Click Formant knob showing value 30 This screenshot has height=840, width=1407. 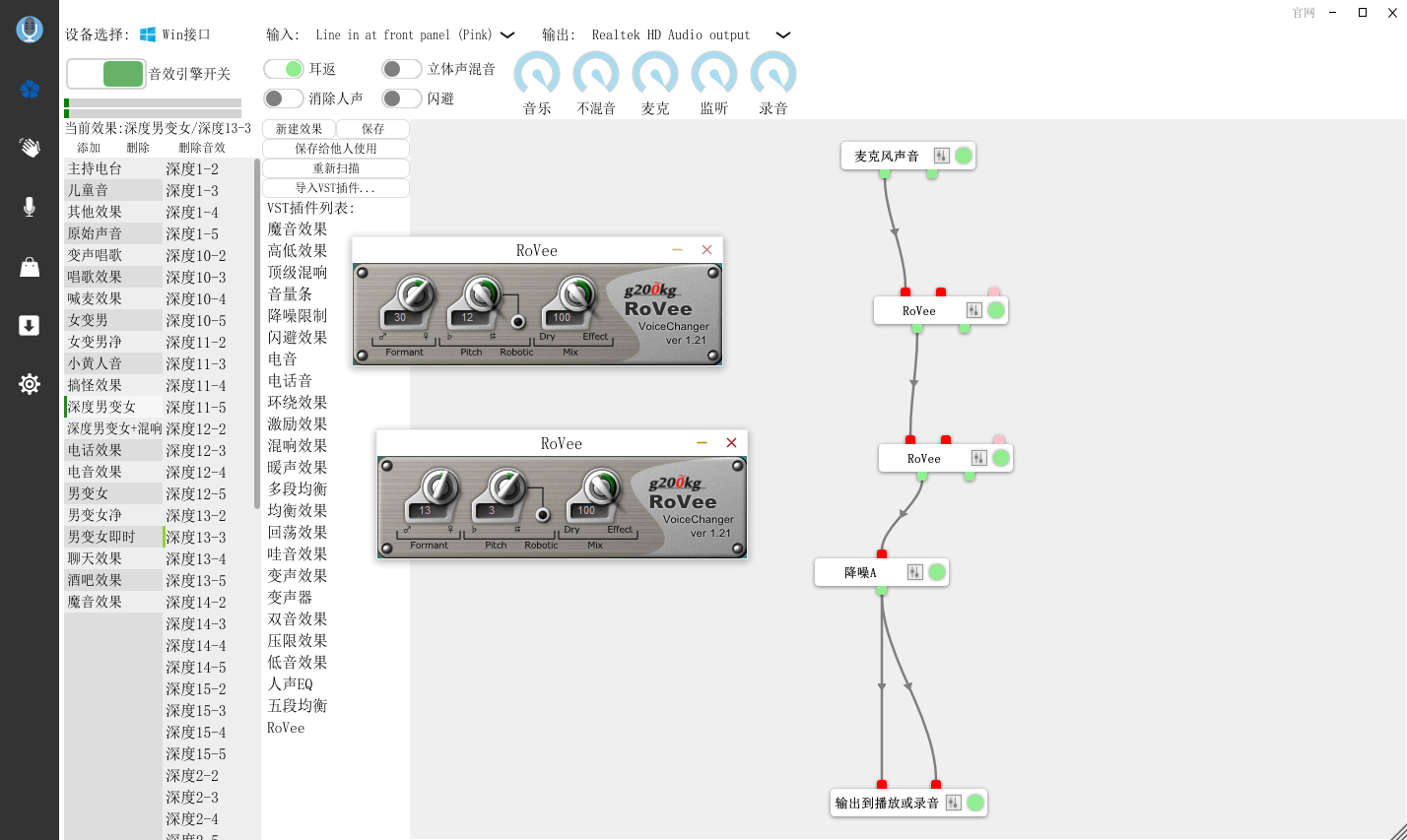(415, 293)
